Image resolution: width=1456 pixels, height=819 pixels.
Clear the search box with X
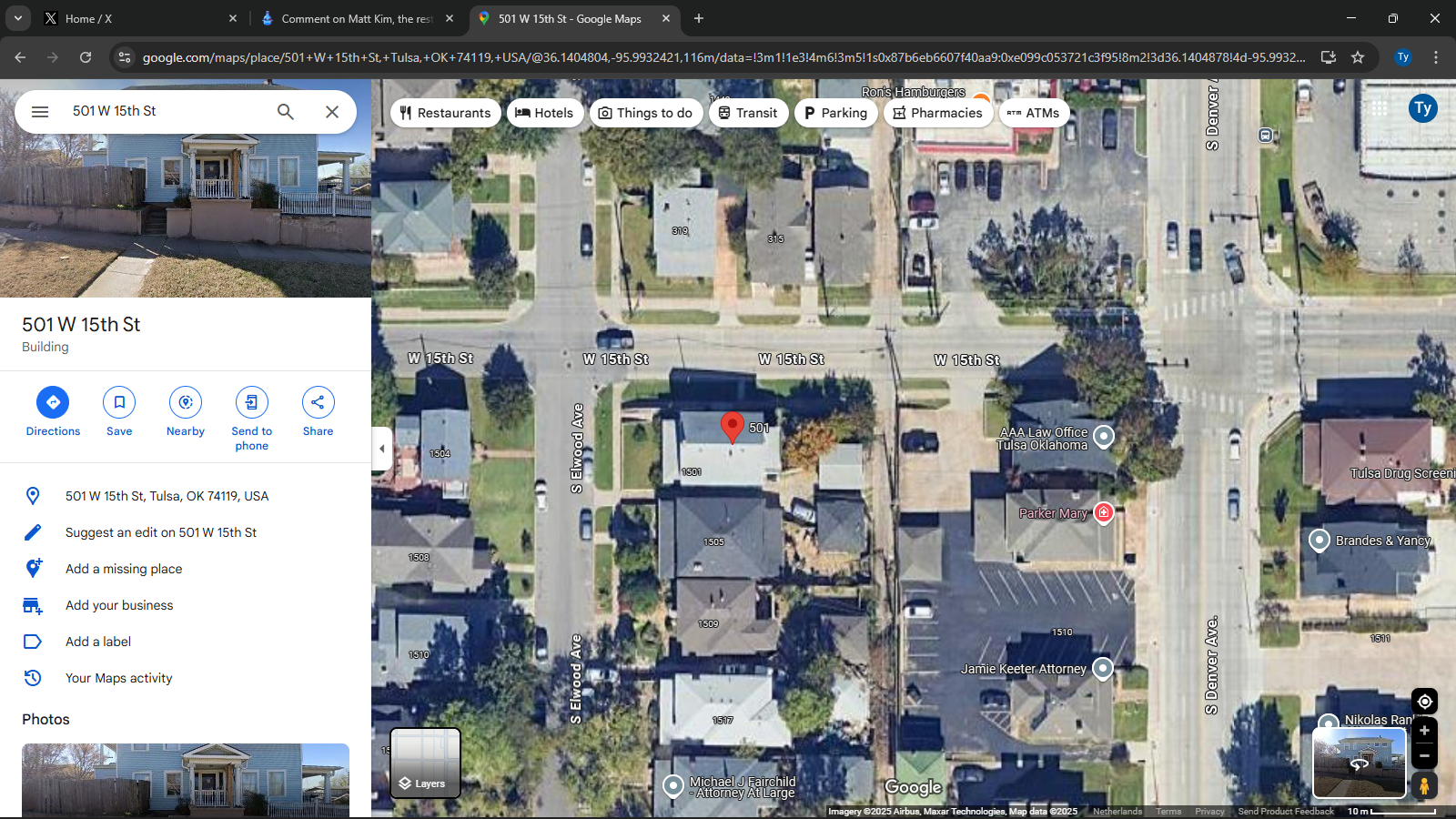[x=332, y=111]
